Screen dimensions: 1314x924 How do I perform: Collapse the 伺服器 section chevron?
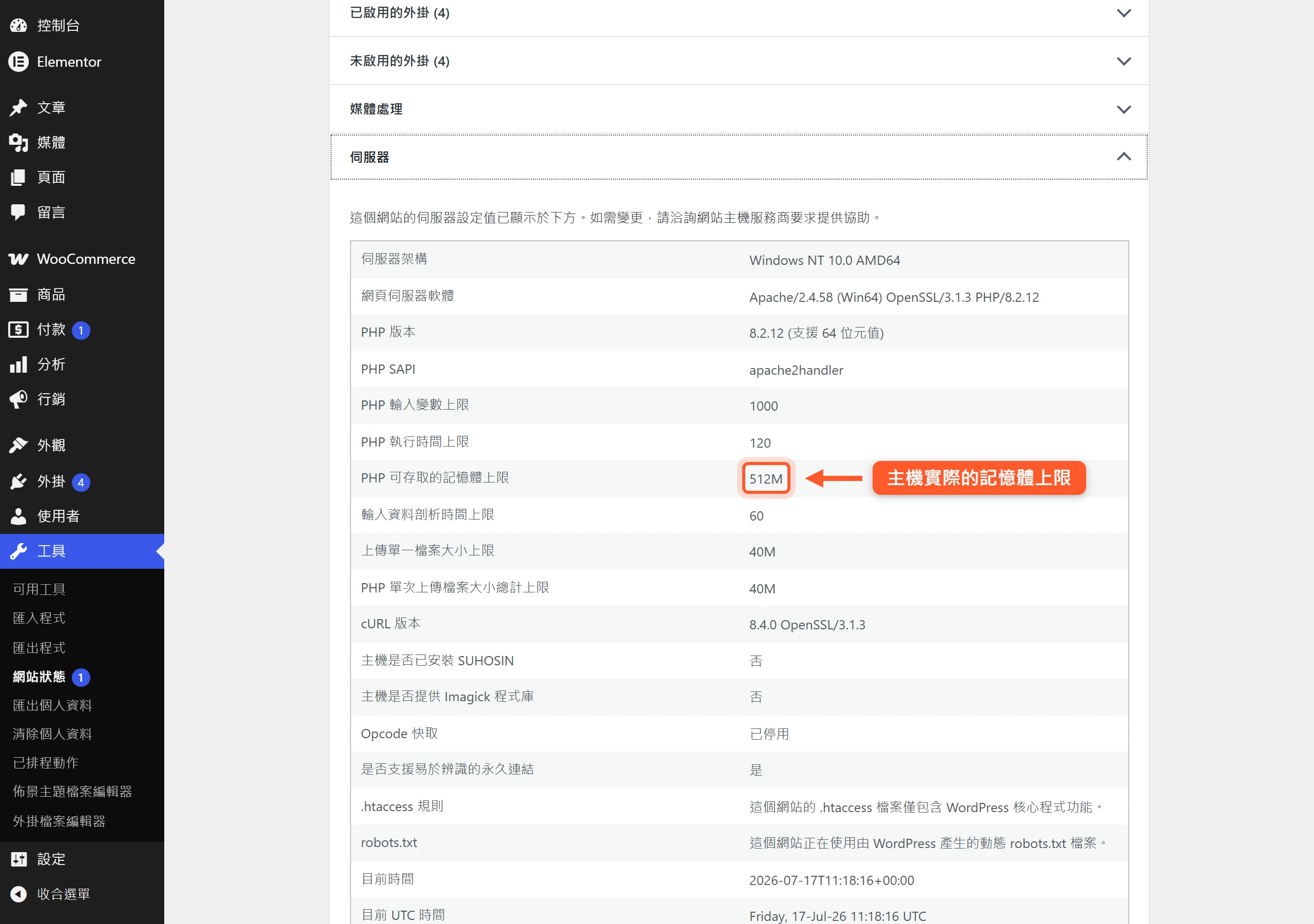tap(1124, 157)
